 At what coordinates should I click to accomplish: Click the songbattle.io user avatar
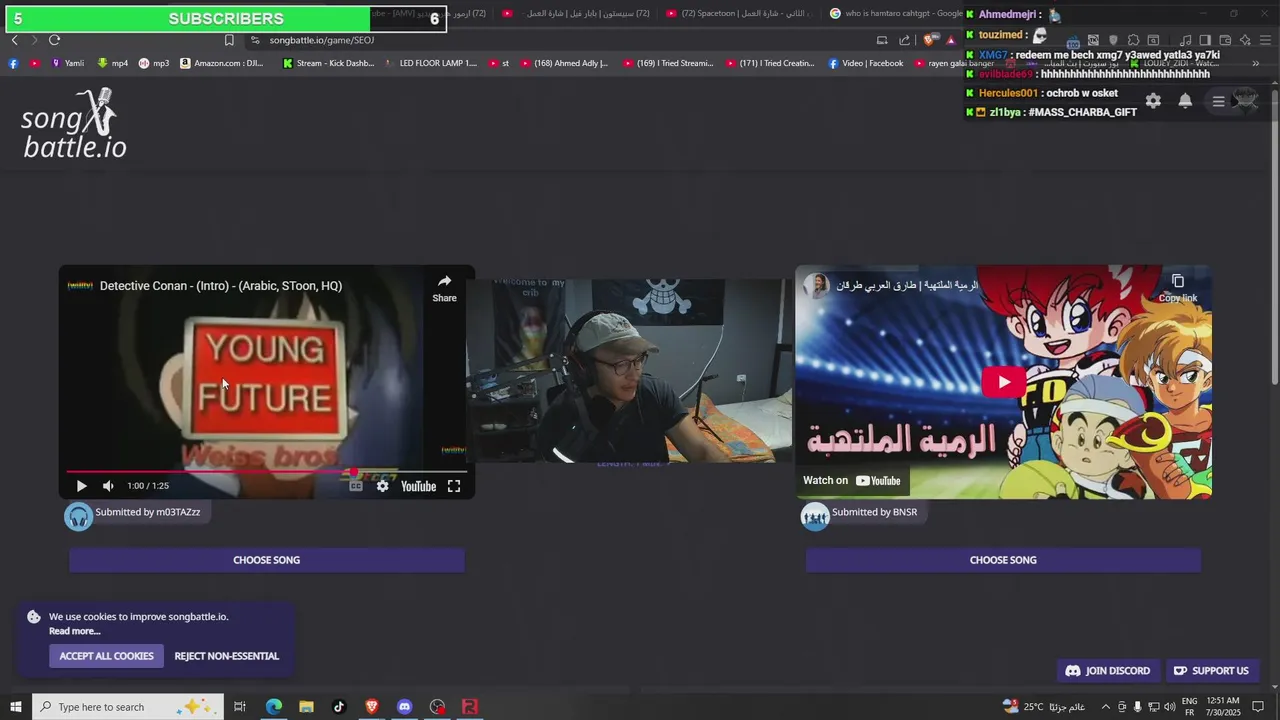tap(1245, 100)
